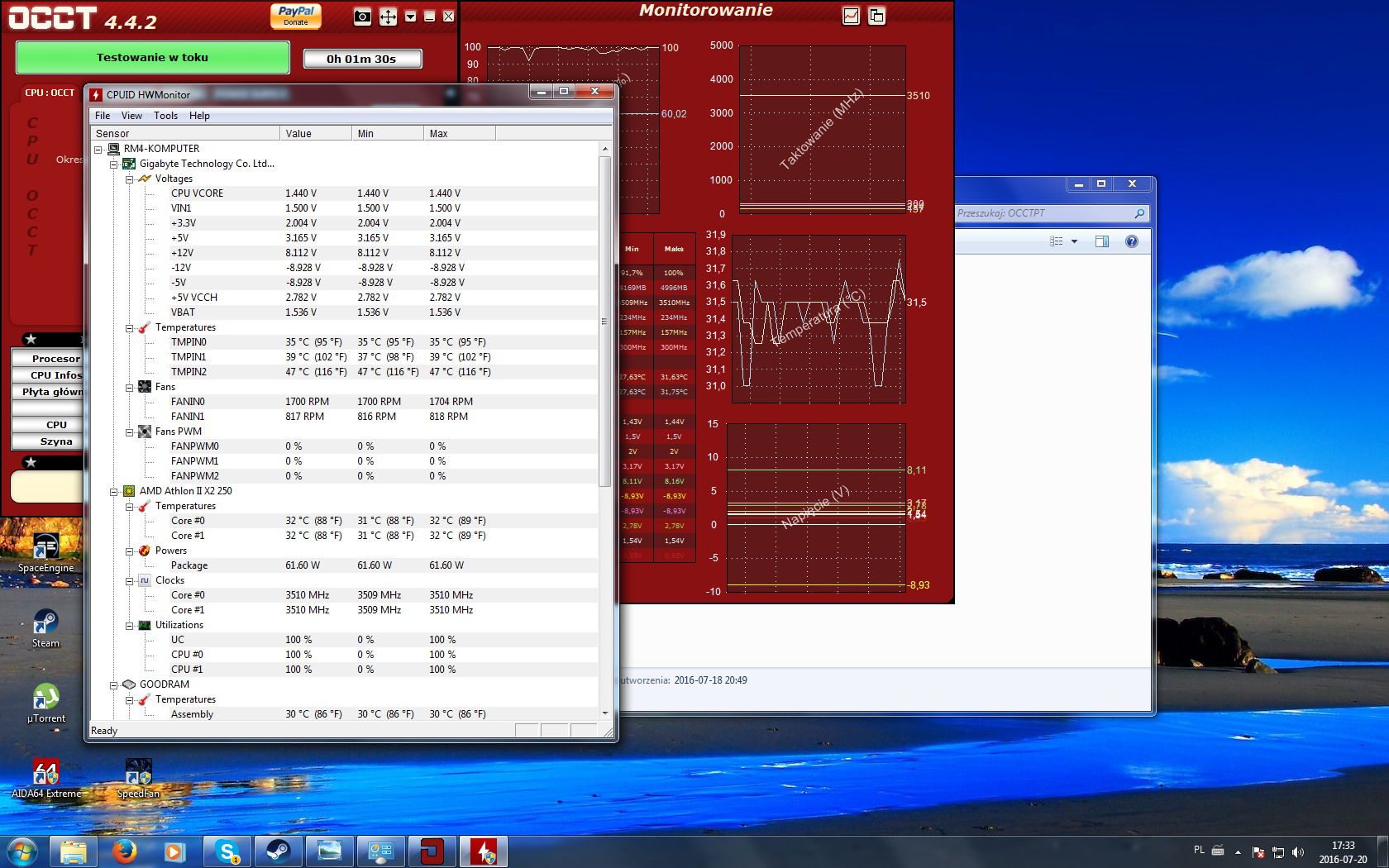Click the HWMonitor vertical scrollbar thumb
1389x868 pixels.
[605, 321]
